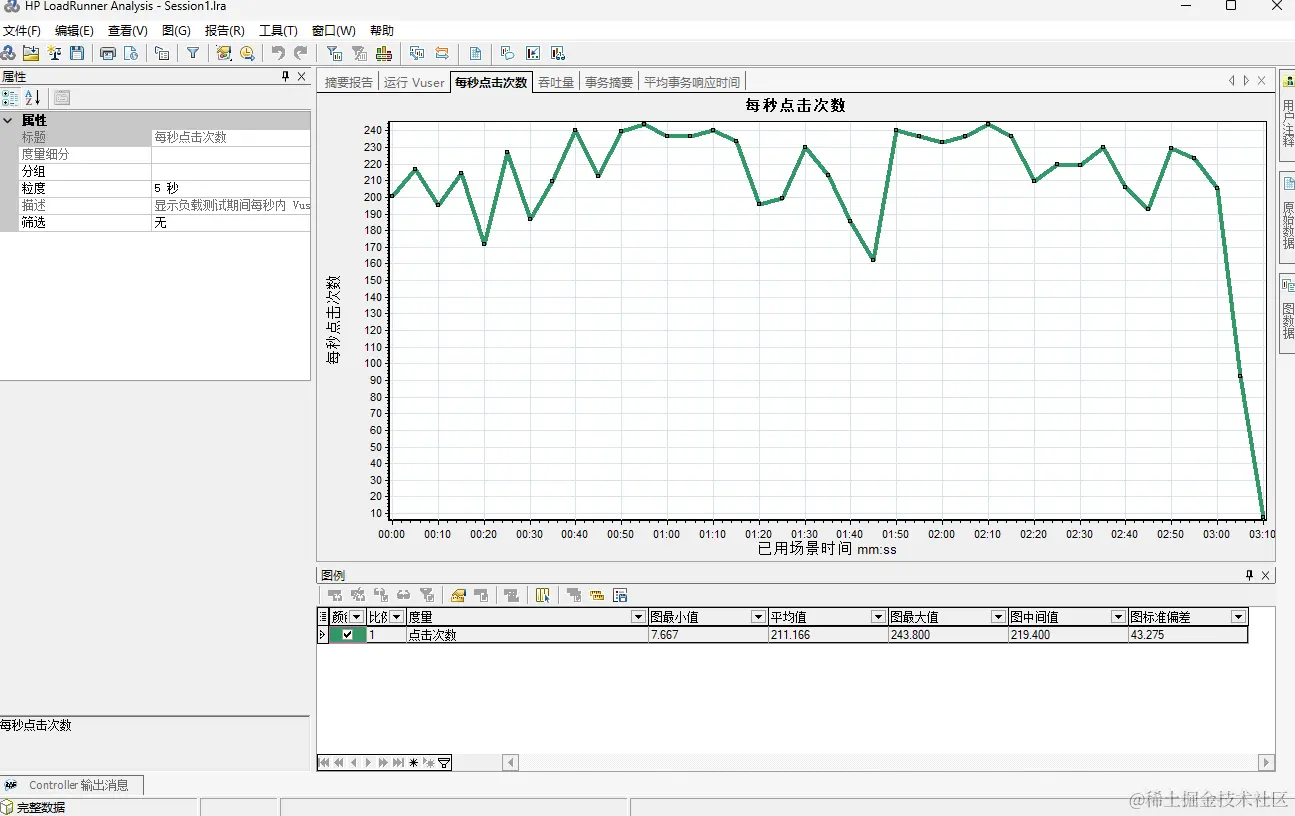Open the 图标准偏差 column dropdown
The image size is (1295, 816).
[x=1238, y=617]
